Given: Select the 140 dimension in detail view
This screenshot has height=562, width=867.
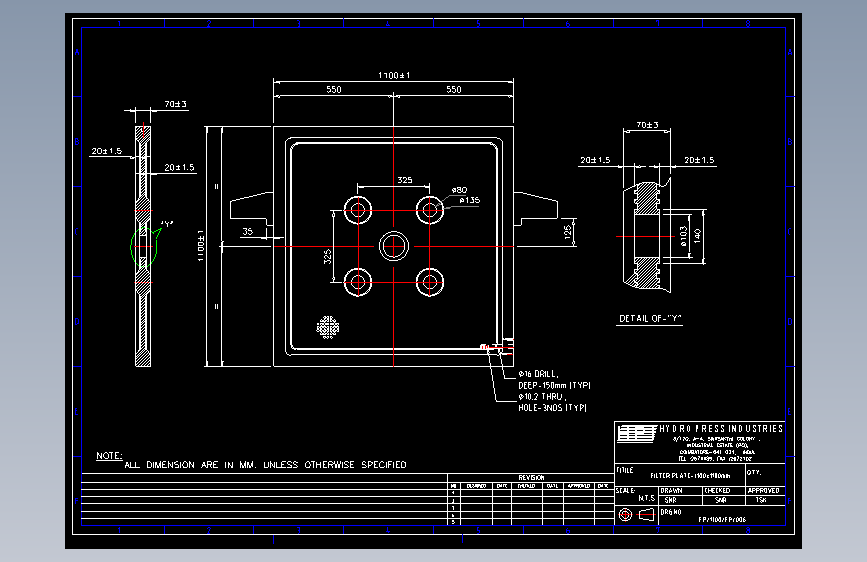Looking at the screenshot, I should (697, 236).
